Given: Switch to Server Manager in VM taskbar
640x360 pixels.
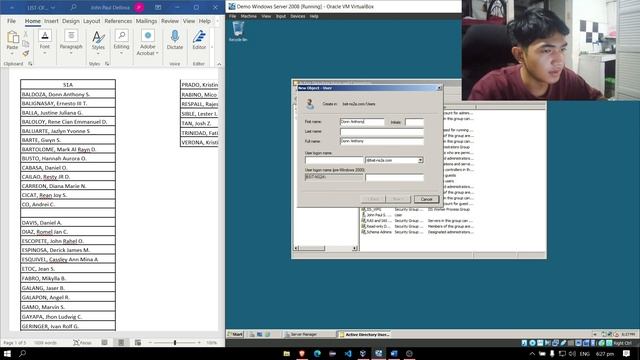Looking at the screenshot, I should [x=303, y=334].
